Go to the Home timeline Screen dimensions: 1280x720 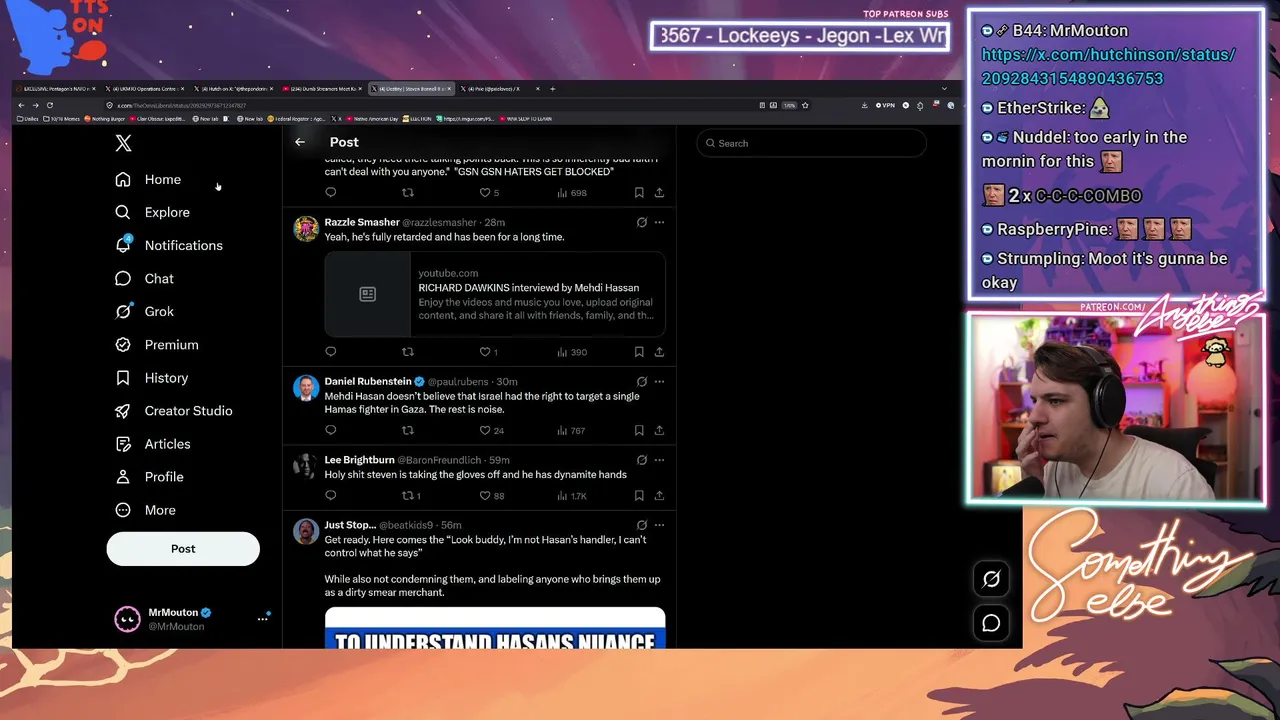click(x=148, y=180)
